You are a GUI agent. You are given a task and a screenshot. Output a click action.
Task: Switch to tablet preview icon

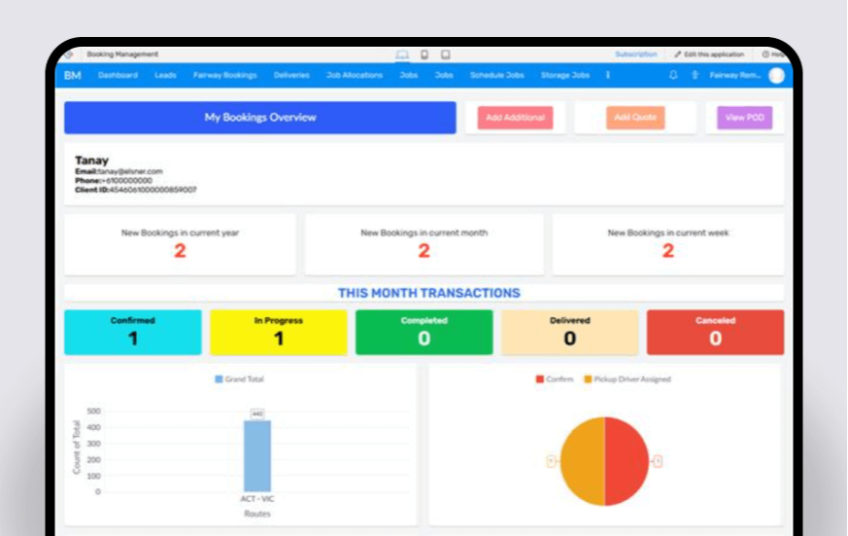(x=446, y=54)
